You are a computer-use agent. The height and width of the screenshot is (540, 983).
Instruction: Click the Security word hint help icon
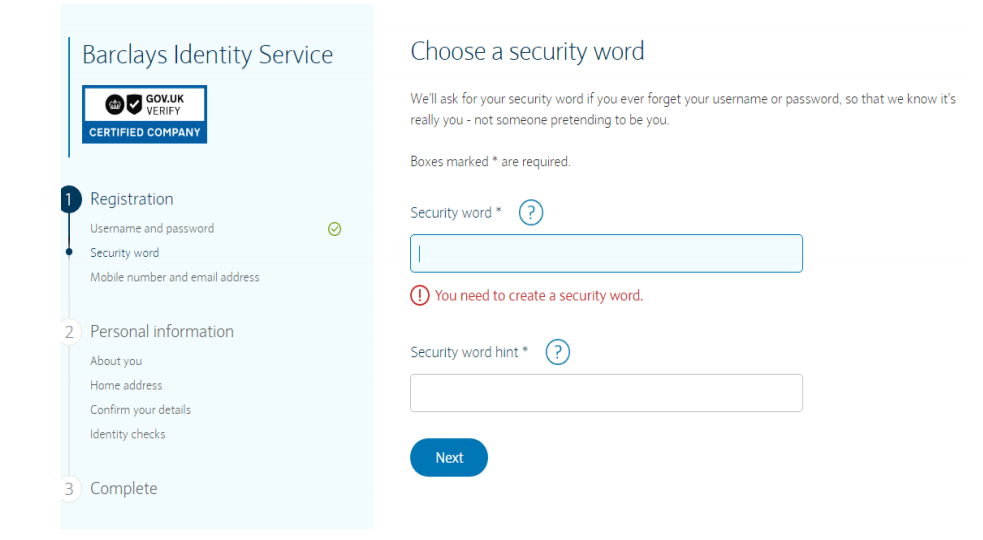pyautogui.click(x=557, y=352)
